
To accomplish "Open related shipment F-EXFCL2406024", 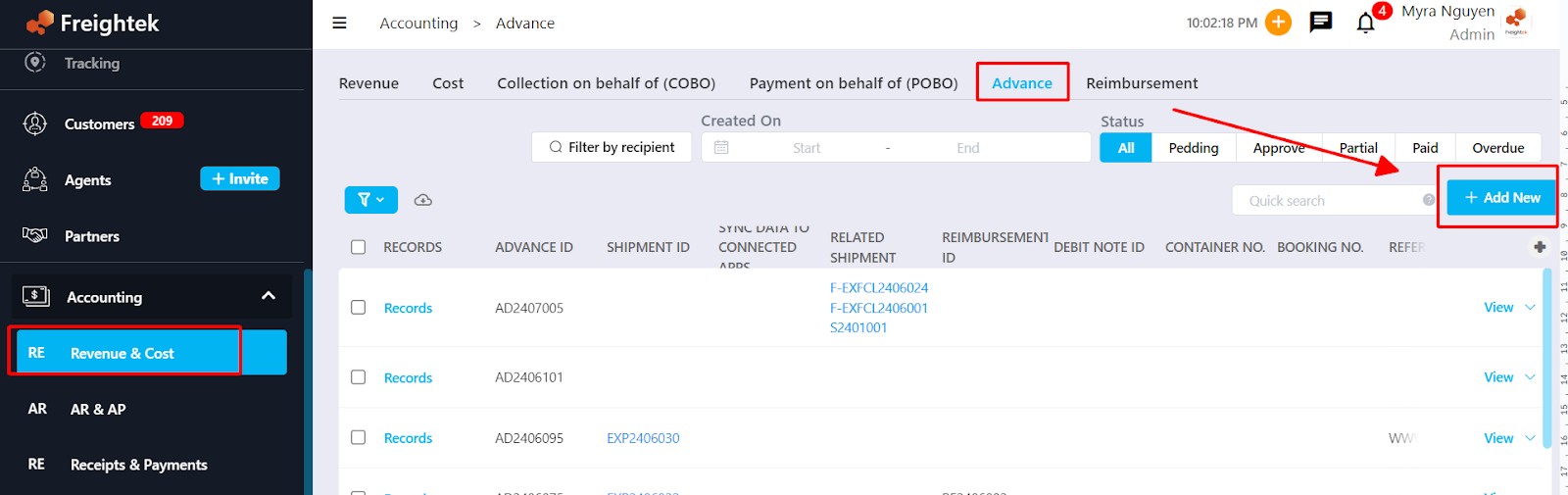I will [x=879, y=288].
